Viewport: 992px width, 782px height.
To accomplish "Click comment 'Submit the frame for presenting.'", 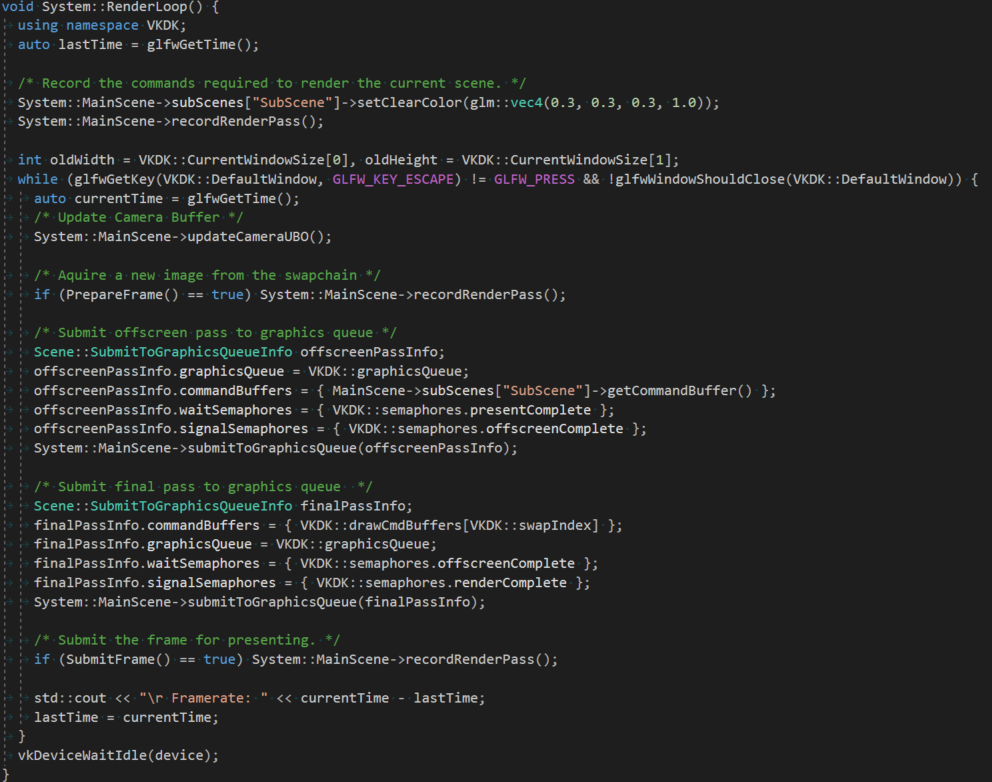I will click(187, 640).
